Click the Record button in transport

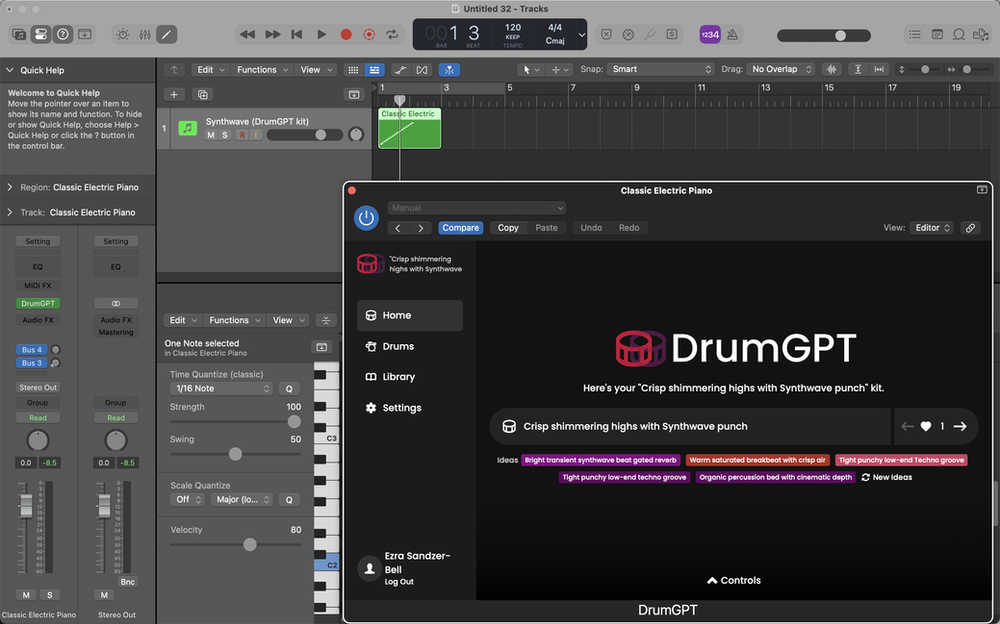coord(346,34)
